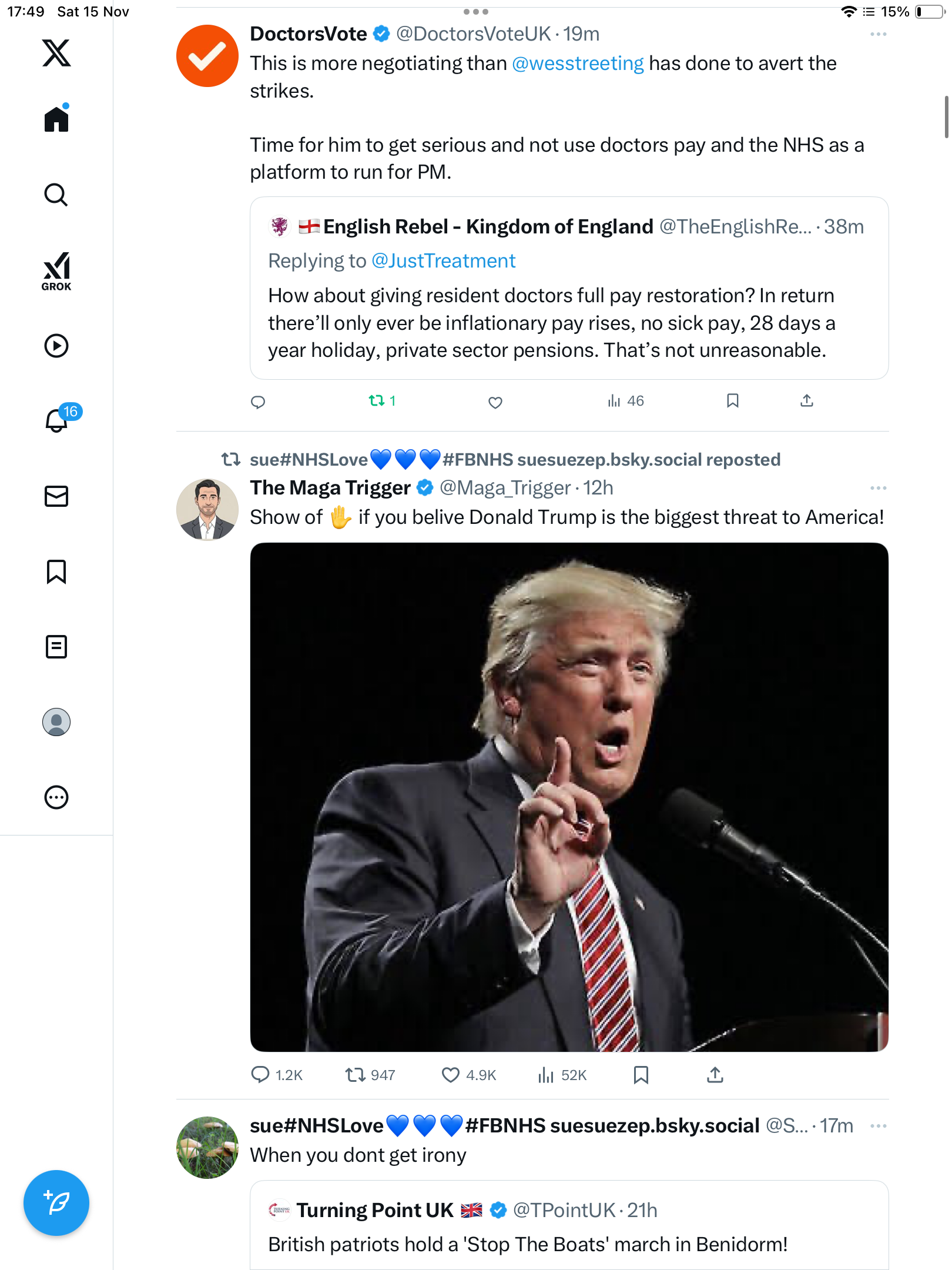The height and width of the screenshot is (1270, 952).
Task: Open the Grok assistant
Action: pyautogui.click(x=56, y=272)
